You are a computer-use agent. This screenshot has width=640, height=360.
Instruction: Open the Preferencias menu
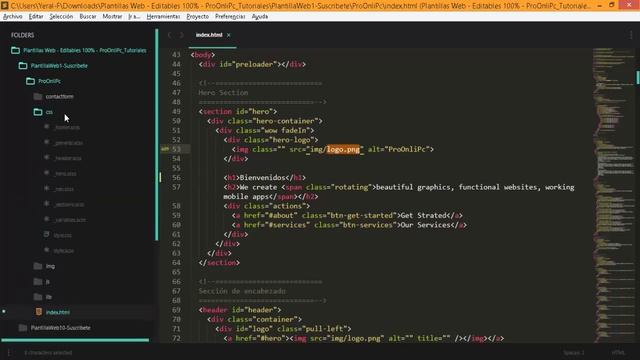pos(230,16)
